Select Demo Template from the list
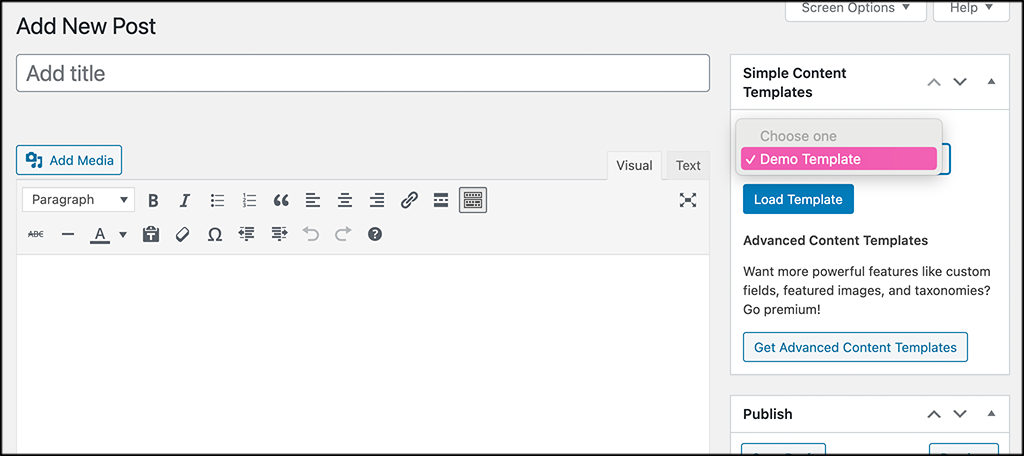 (x=838, y=159)
